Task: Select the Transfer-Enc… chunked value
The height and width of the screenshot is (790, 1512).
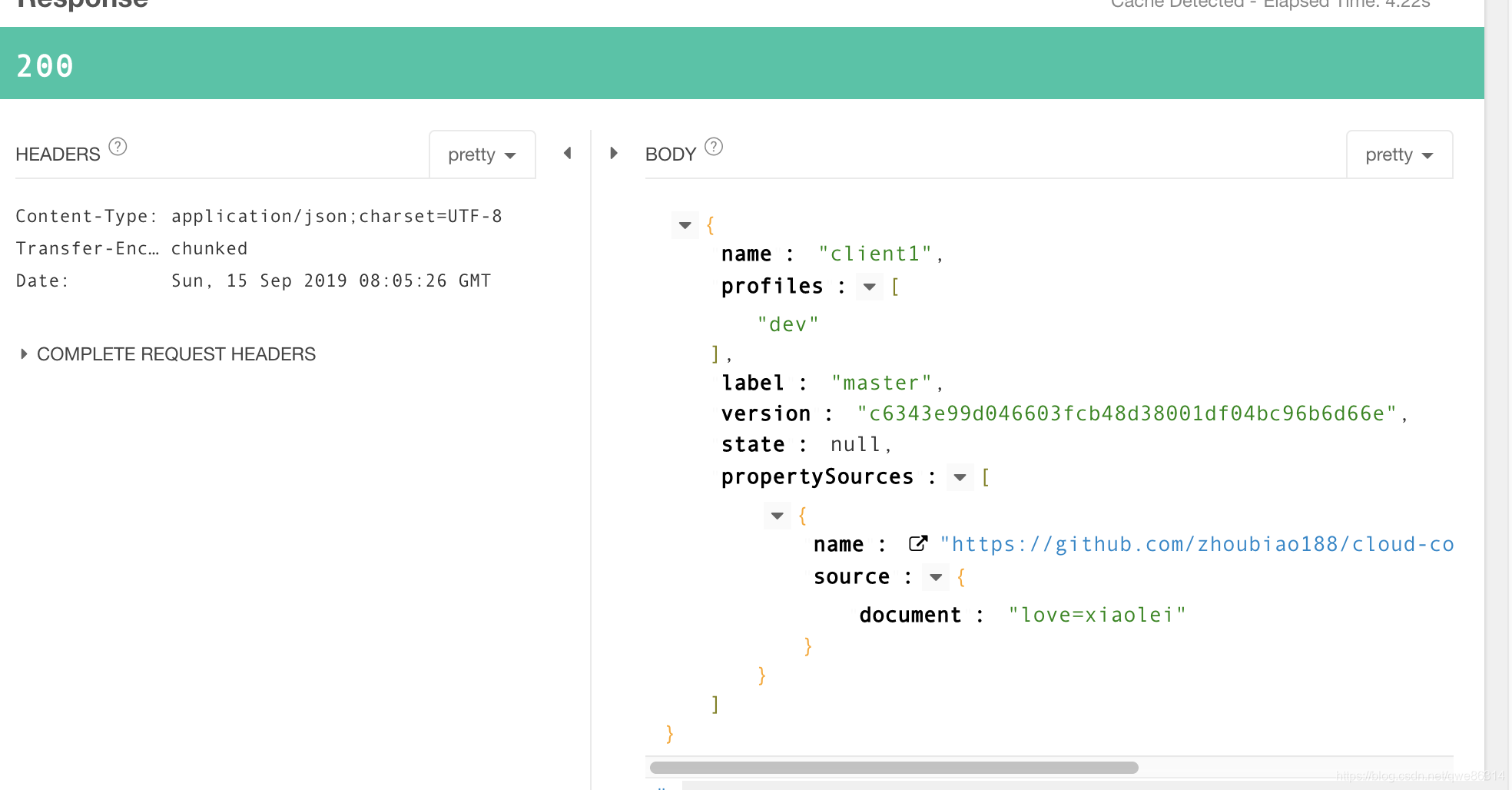Action: click(x=210, y=249)
